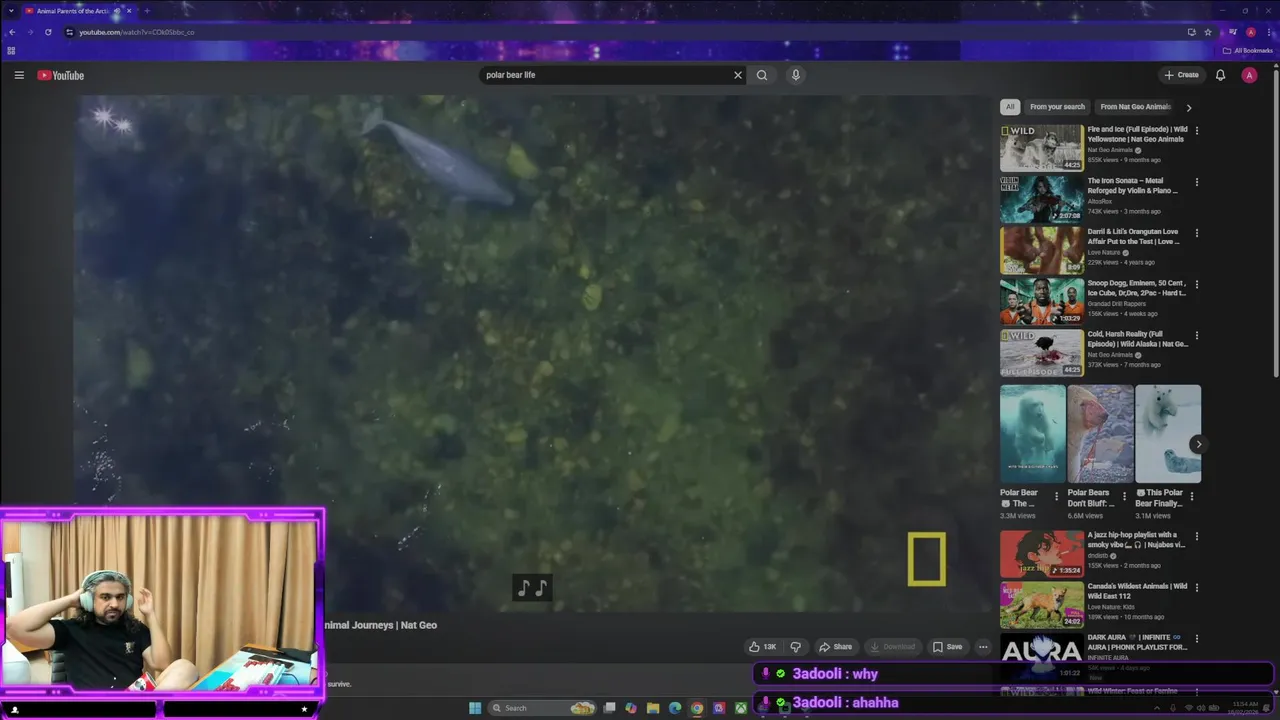This screenshot has width=1280, height=720.
Task: Reload the page in the browser
Action: pos(48,32)
